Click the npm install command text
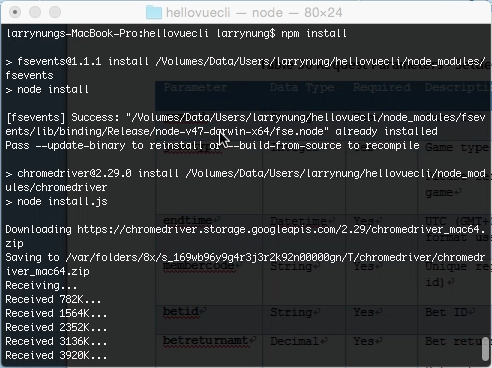The image size is (492, 368). (x=314, y=33)
